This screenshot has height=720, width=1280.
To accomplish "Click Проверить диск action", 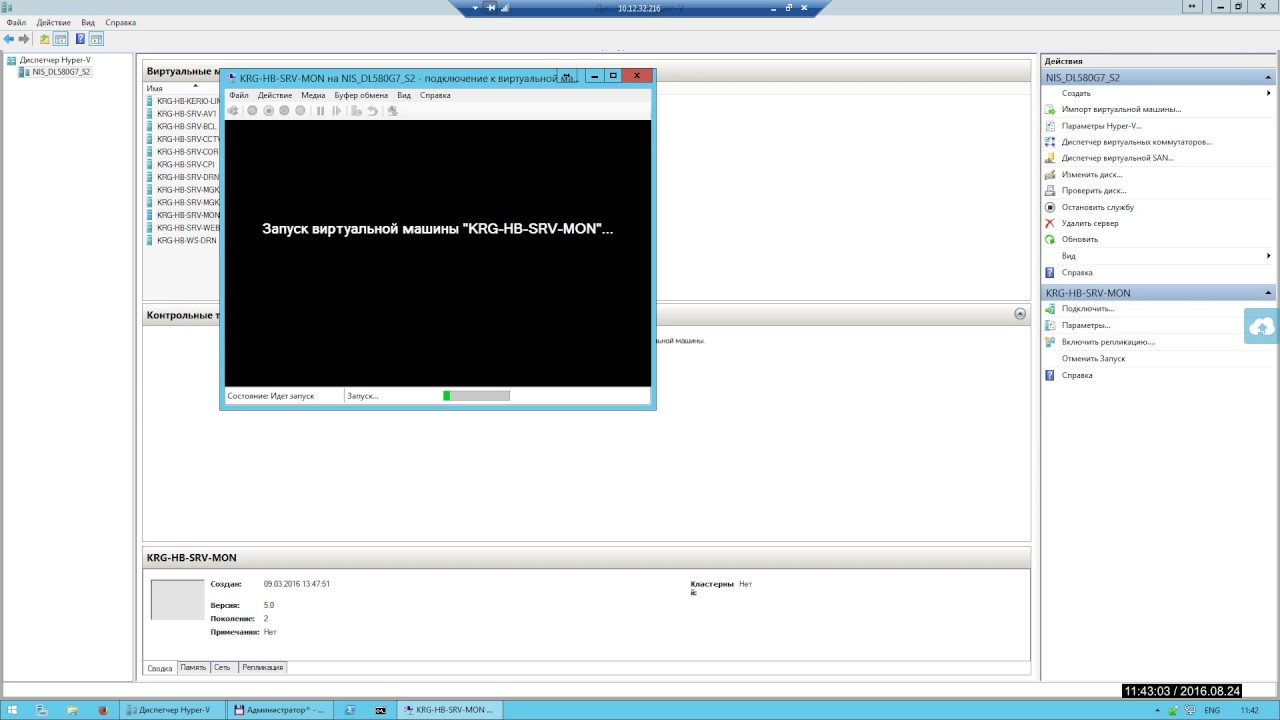I will [x=1094, y=191].
